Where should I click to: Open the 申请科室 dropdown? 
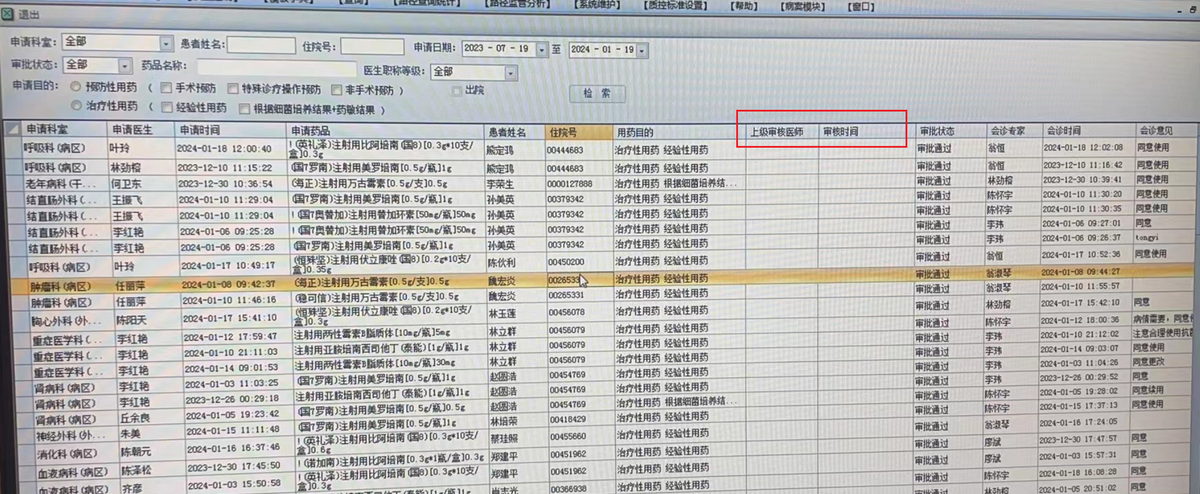[x=166, y=44]
